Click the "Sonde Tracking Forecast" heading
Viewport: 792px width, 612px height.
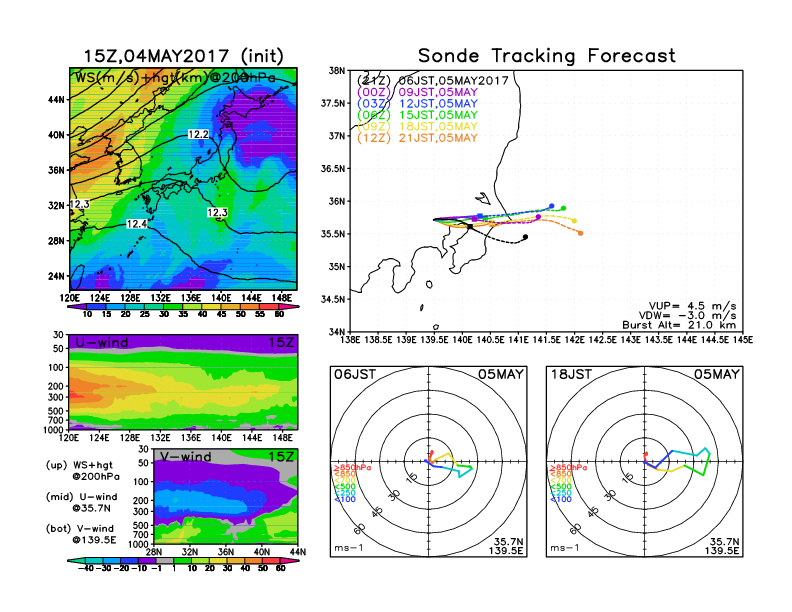click(547, 56)
